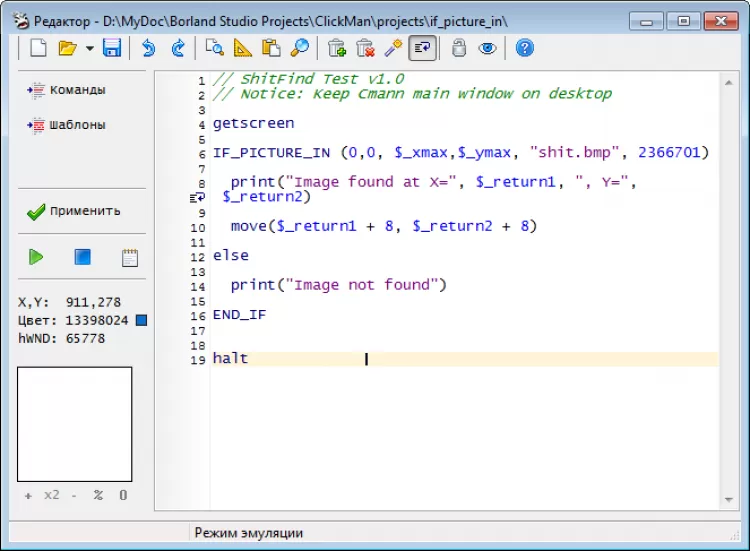Click the New file icon

coord(39,48)
